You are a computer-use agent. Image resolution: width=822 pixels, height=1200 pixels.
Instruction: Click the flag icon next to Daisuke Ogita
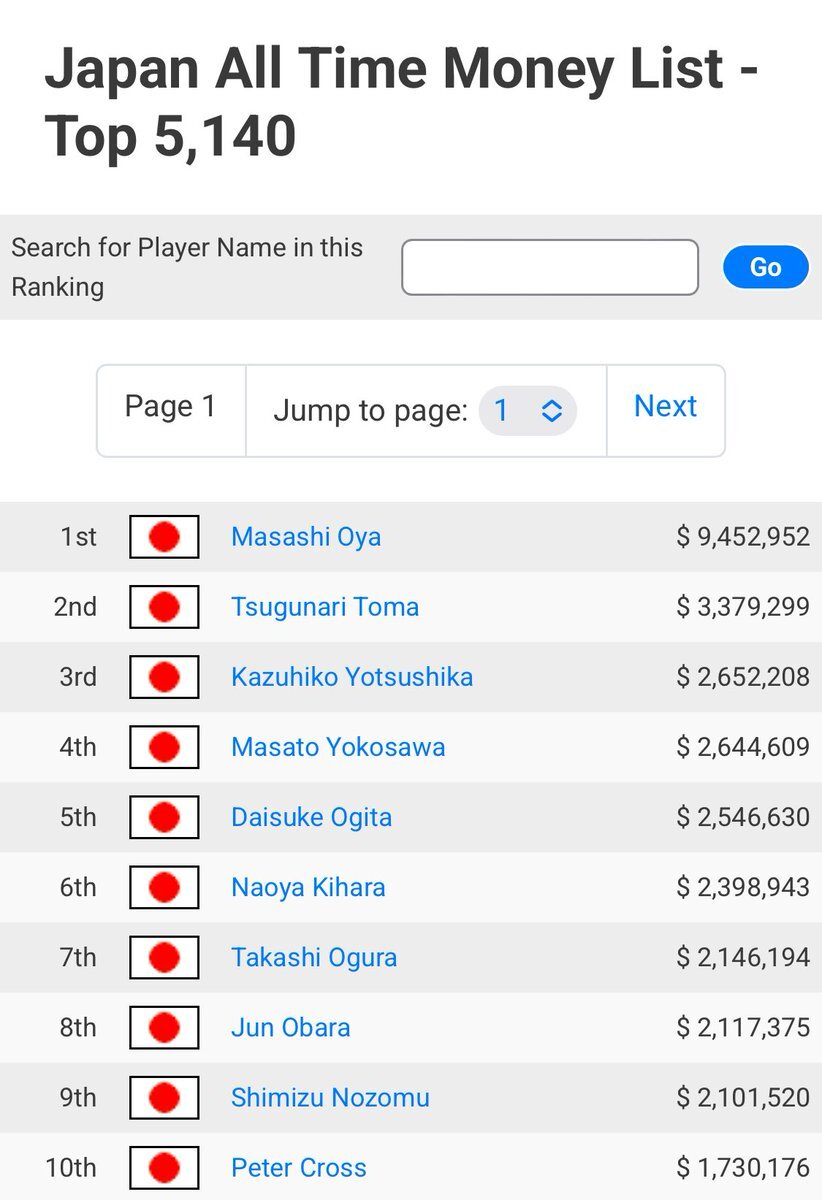pos(164,817)
